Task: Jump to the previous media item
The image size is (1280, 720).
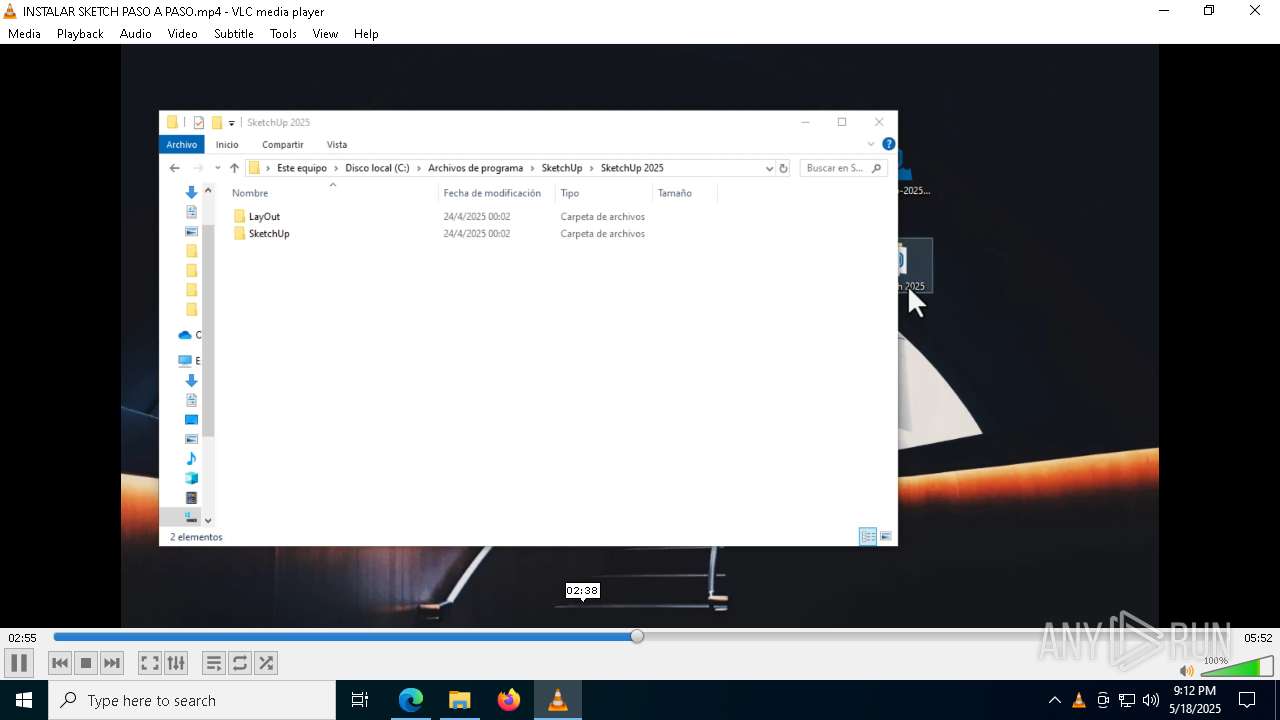Action: point(60,663)
